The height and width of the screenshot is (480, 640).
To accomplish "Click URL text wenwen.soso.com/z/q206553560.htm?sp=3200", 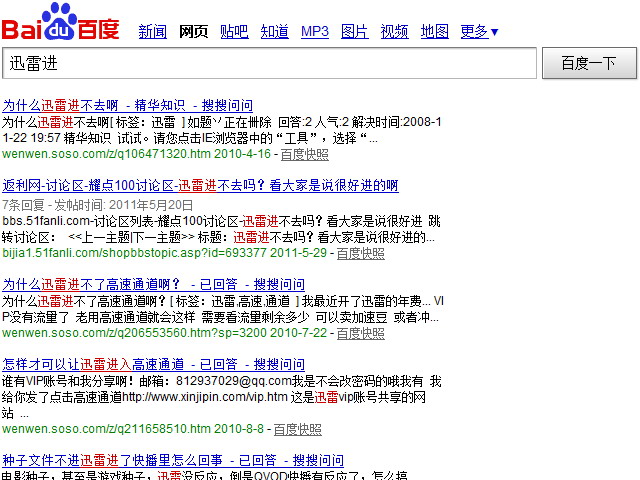I will point(134,333).
